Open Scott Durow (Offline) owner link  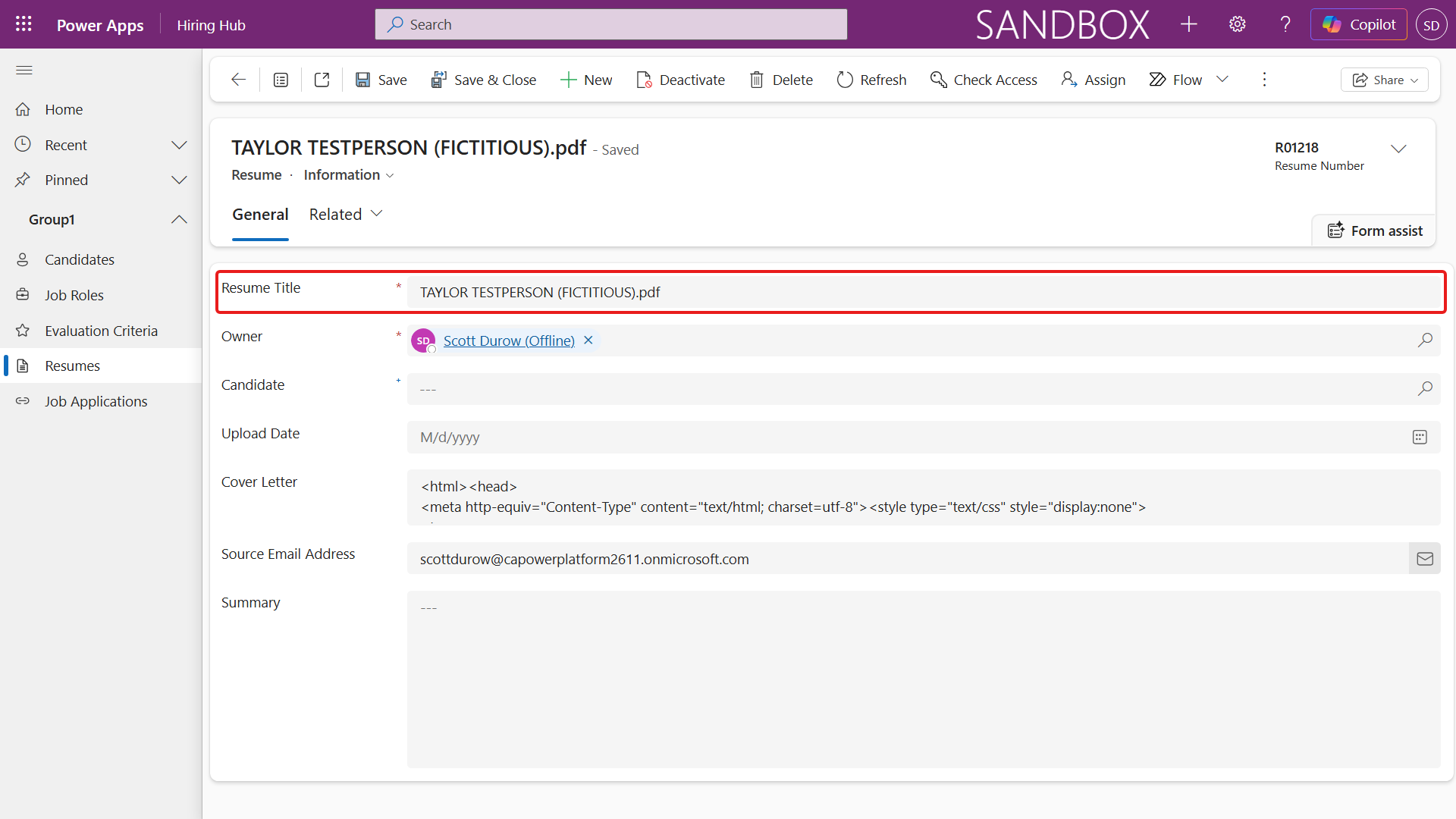[x=509, y=340]
